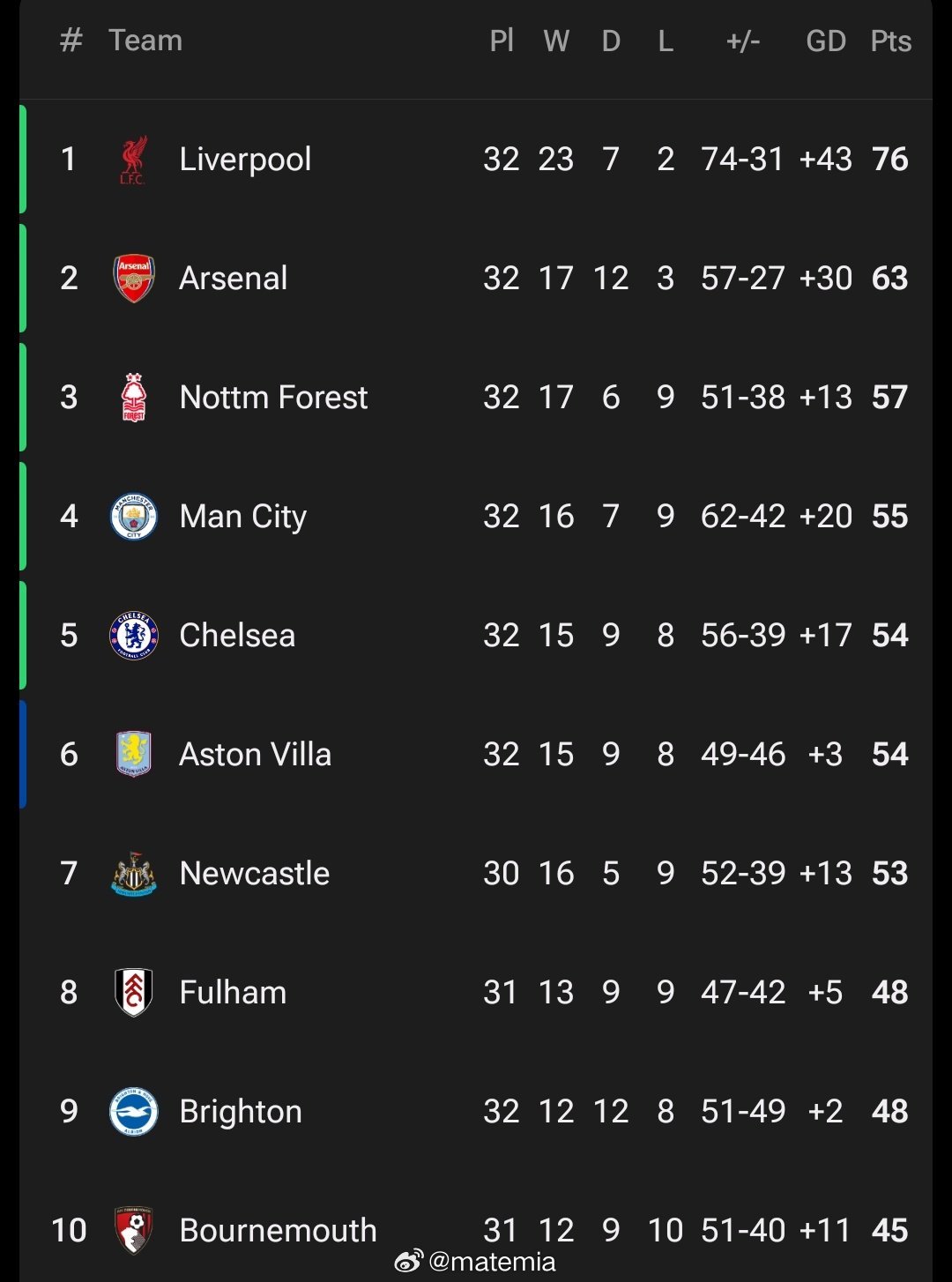This screenshot has width=952, height=1282.
Task: Tap the Aston Villa crest icon
Action: click(x=133, y=755)
